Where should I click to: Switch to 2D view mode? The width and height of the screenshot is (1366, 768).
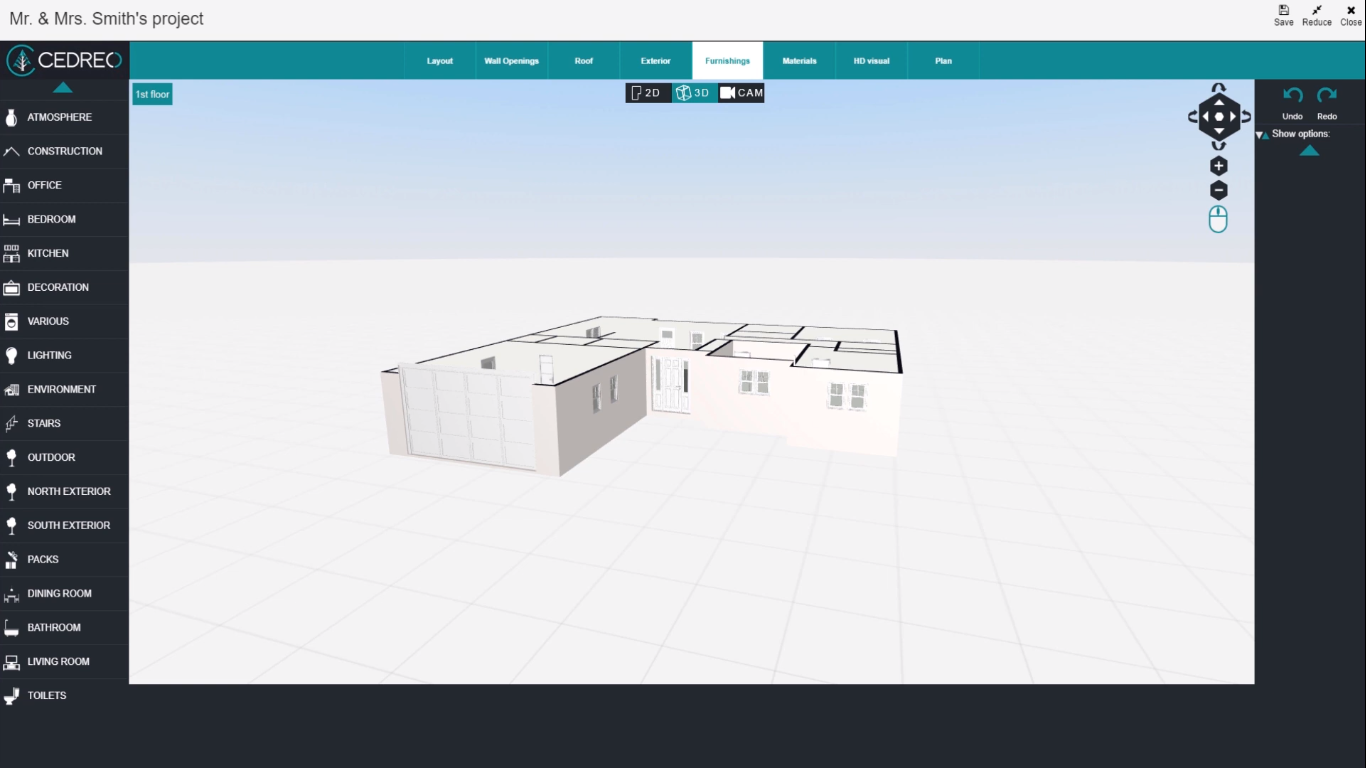[x=647, y=93]
